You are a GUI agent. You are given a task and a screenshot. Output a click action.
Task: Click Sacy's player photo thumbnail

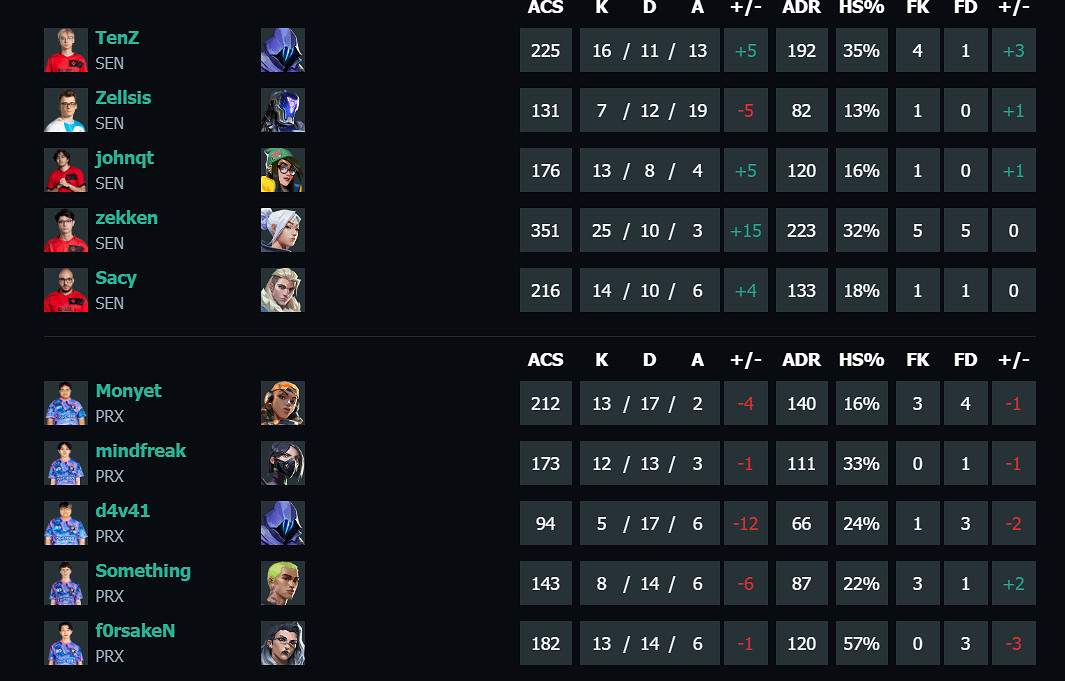(x=66, y=290)
